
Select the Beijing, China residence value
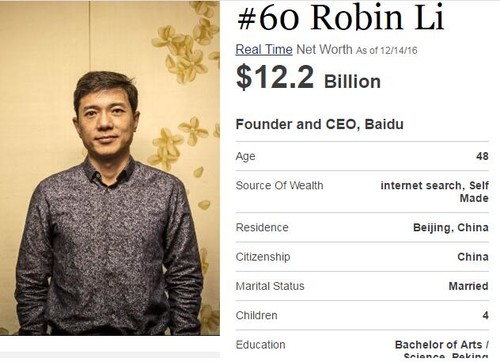[x=451, y=228]
